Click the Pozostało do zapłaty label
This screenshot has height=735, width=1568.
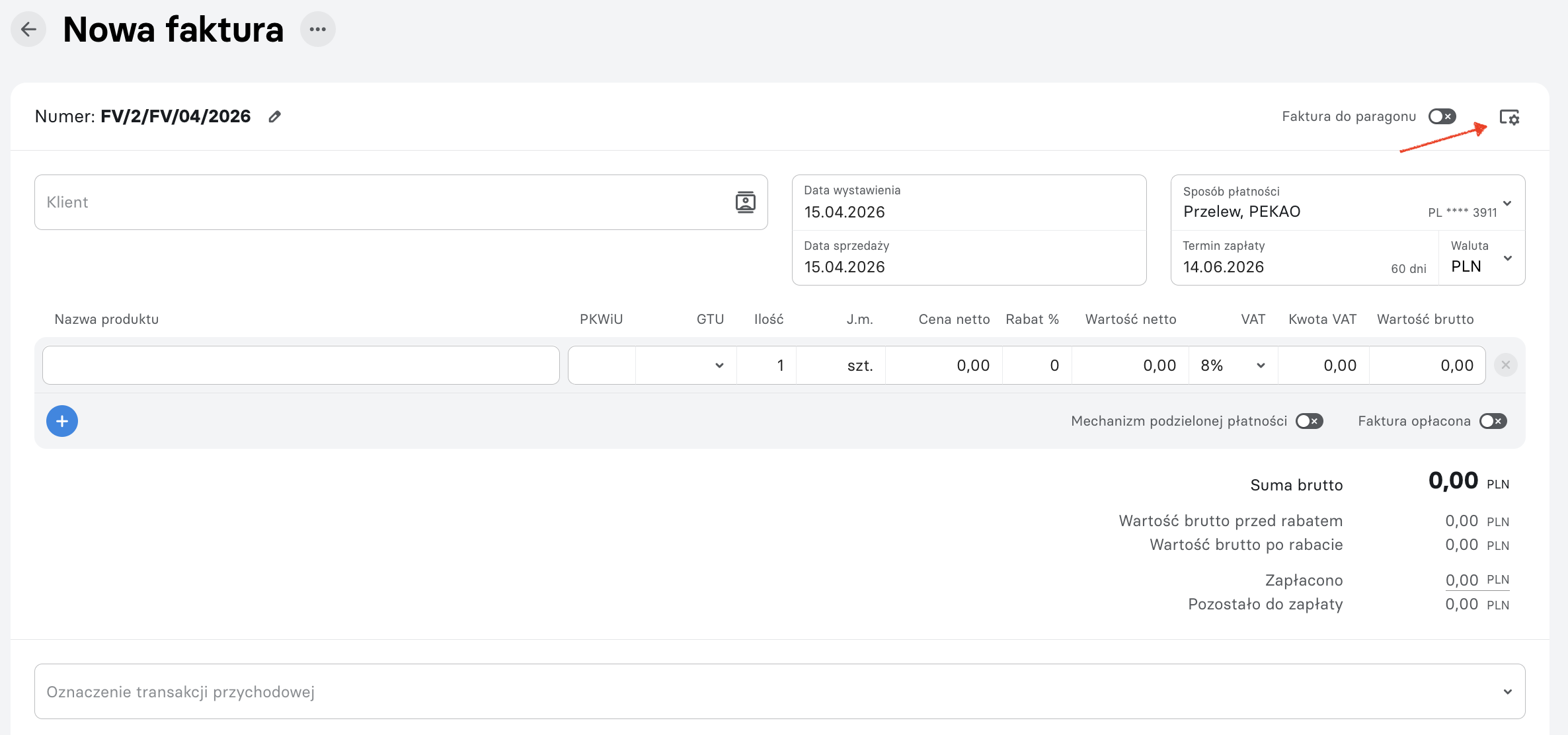(x=1265, y=604)
